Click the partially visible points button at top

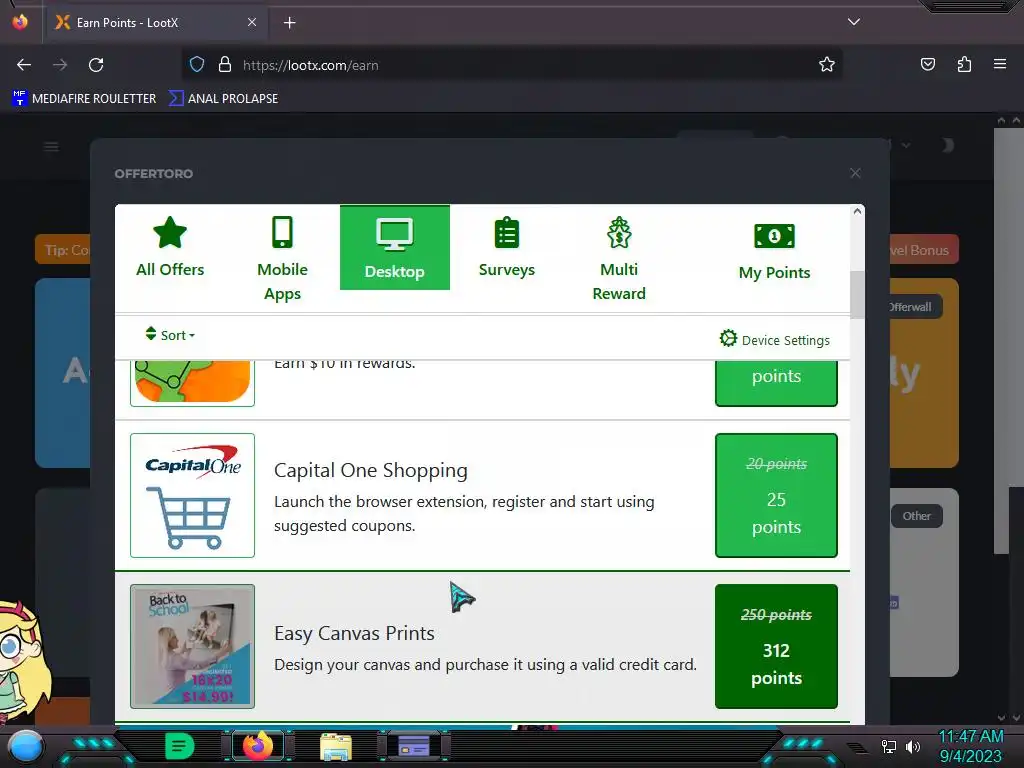pyautogui.click(x=776, y=383)
